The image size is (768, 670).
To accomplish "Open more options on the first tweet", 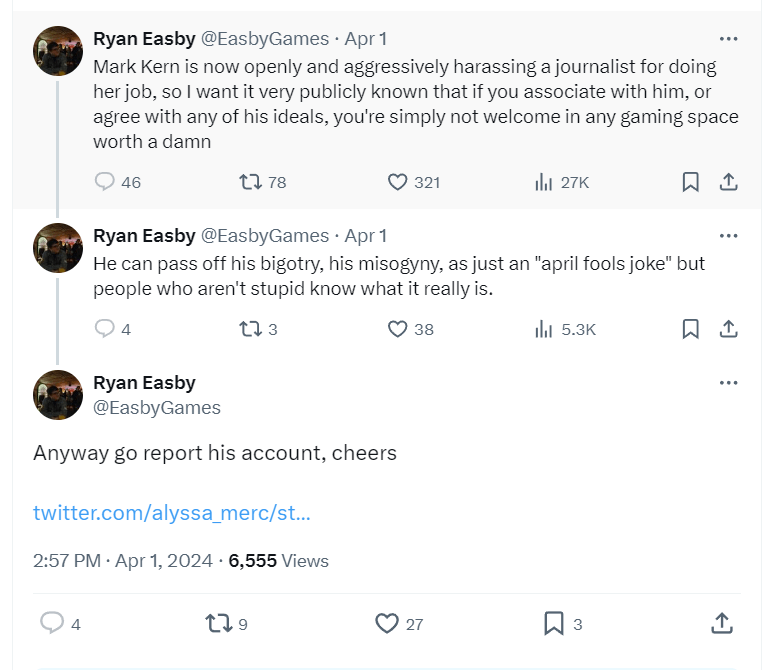I will click(x=729, y=39).
